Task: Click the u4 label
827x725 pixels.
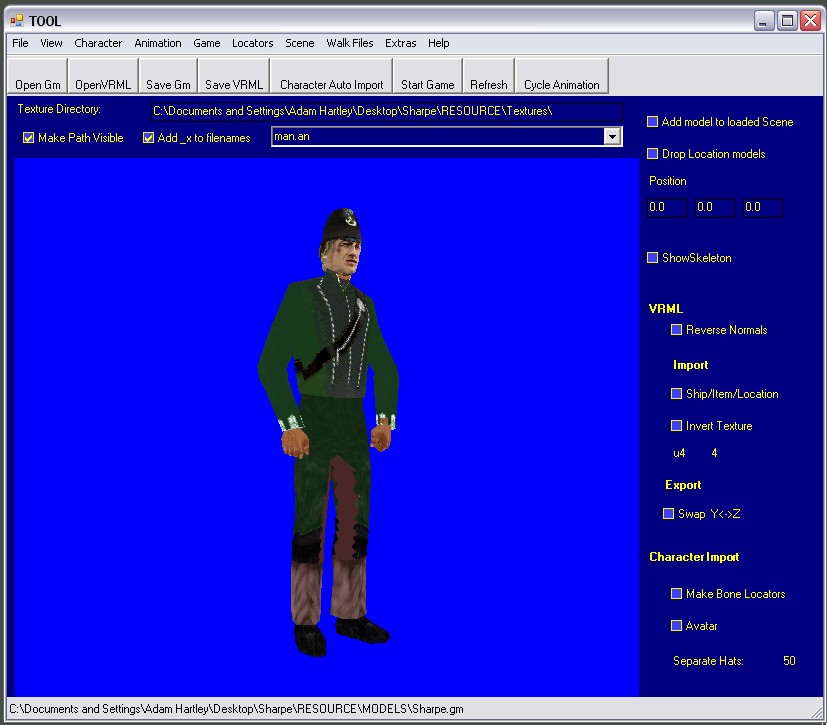Action: click(x=679, y=453)
